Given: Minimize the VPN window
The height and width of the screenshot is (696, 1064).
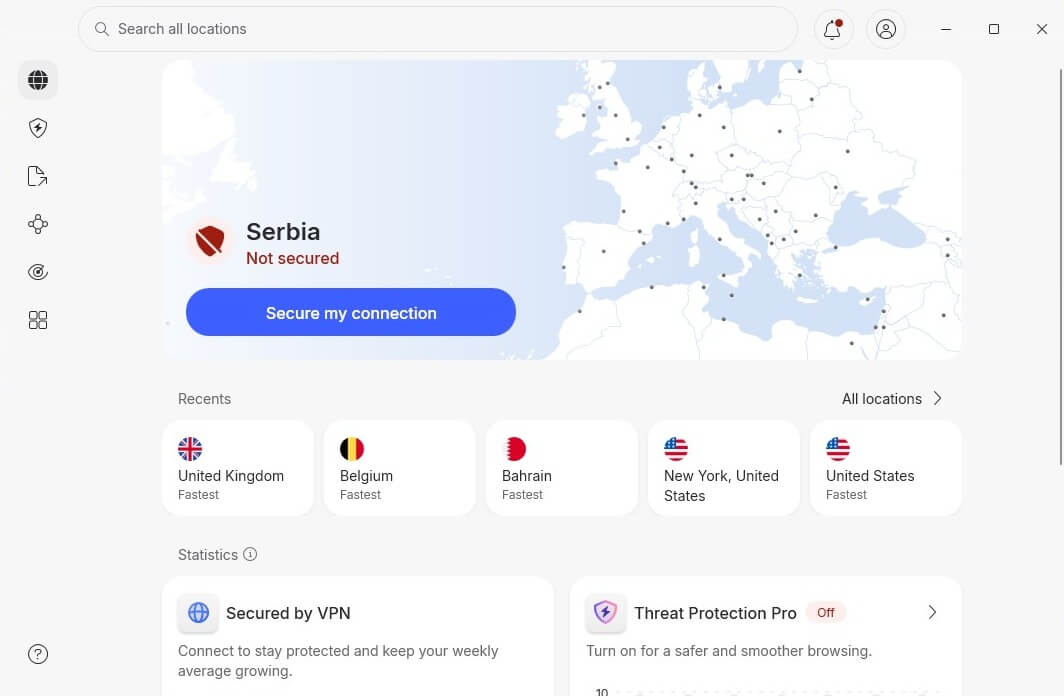Looking at the screenshot, I should [946, 29].
